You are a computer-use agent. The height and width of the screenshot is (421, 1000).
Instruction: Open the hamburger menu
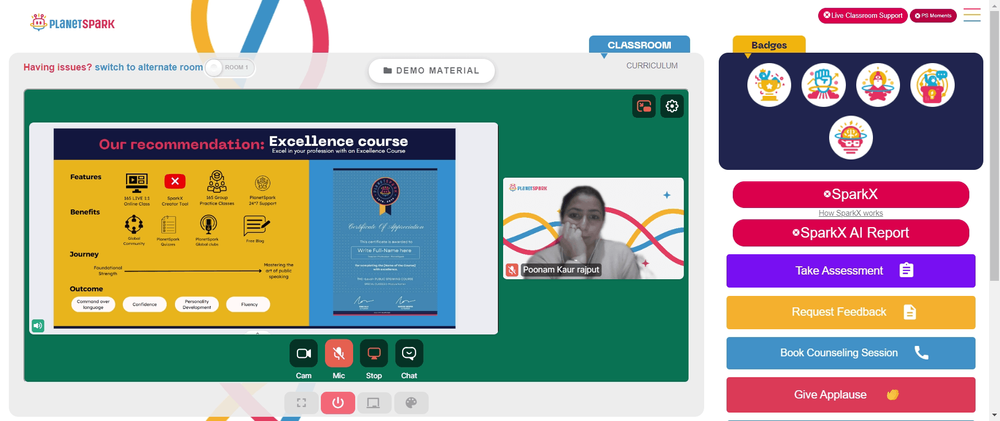(972, 15)
